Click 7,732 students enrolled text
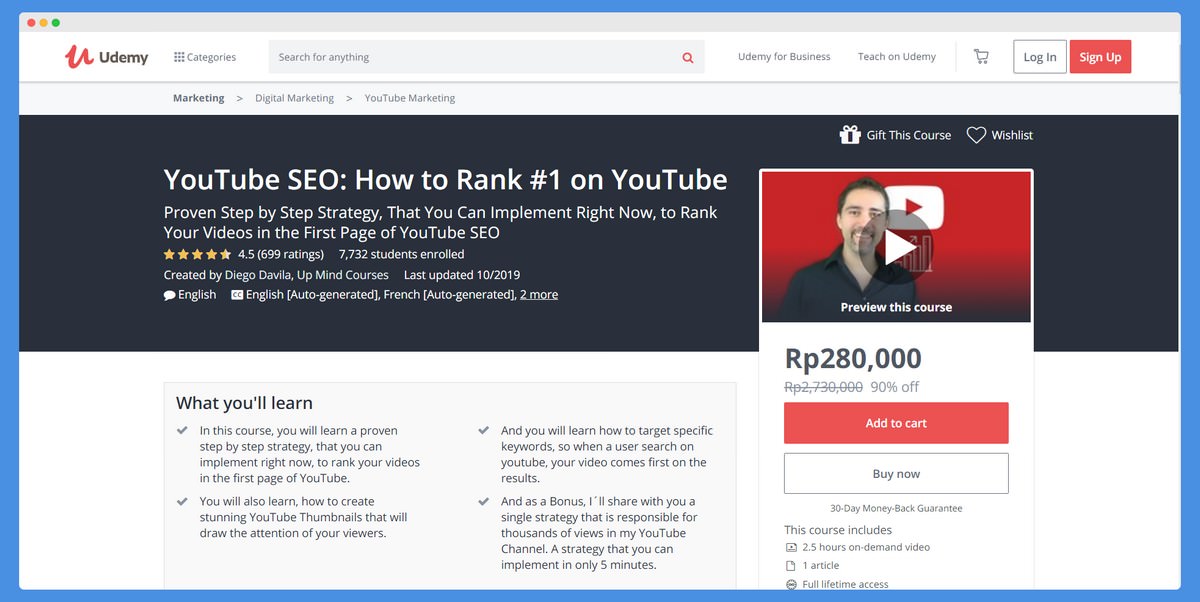Viewport: 1200px width, 602px height. [x=401, y=254]
